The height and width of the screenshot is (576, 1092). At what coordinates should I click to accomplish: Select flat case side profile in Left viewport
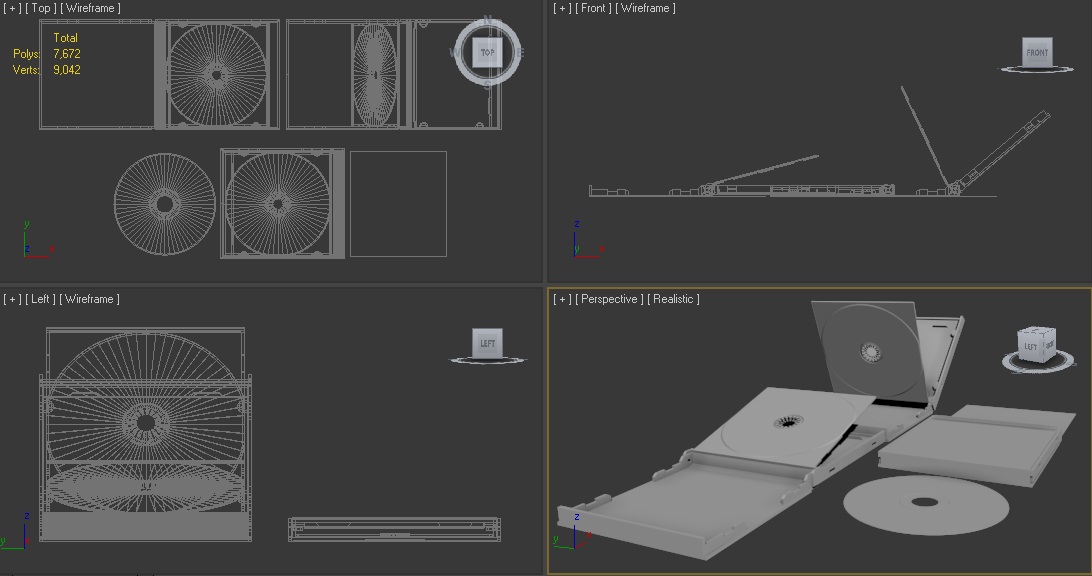click(x=394, y=529)
